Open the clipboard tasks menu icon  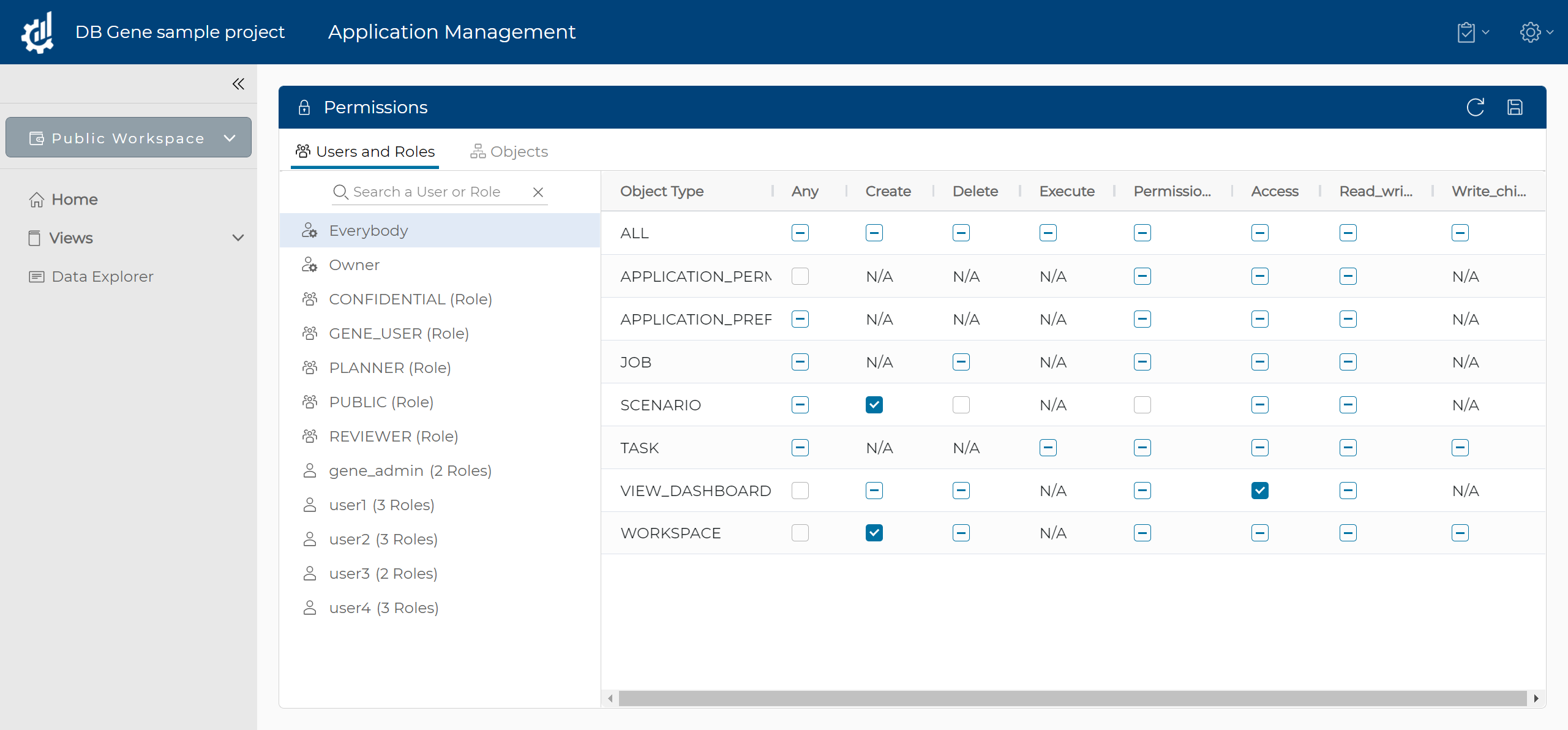(1472, 32)
